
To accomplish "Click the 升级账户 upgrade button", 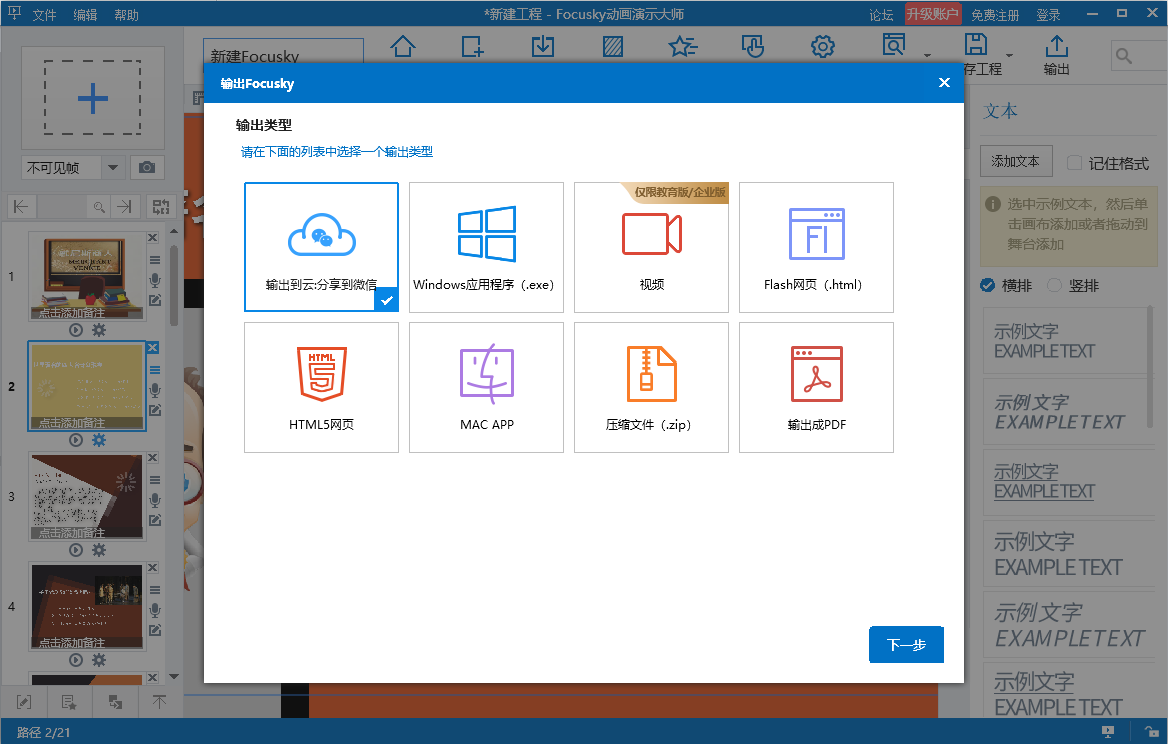I will click(933, 14).
